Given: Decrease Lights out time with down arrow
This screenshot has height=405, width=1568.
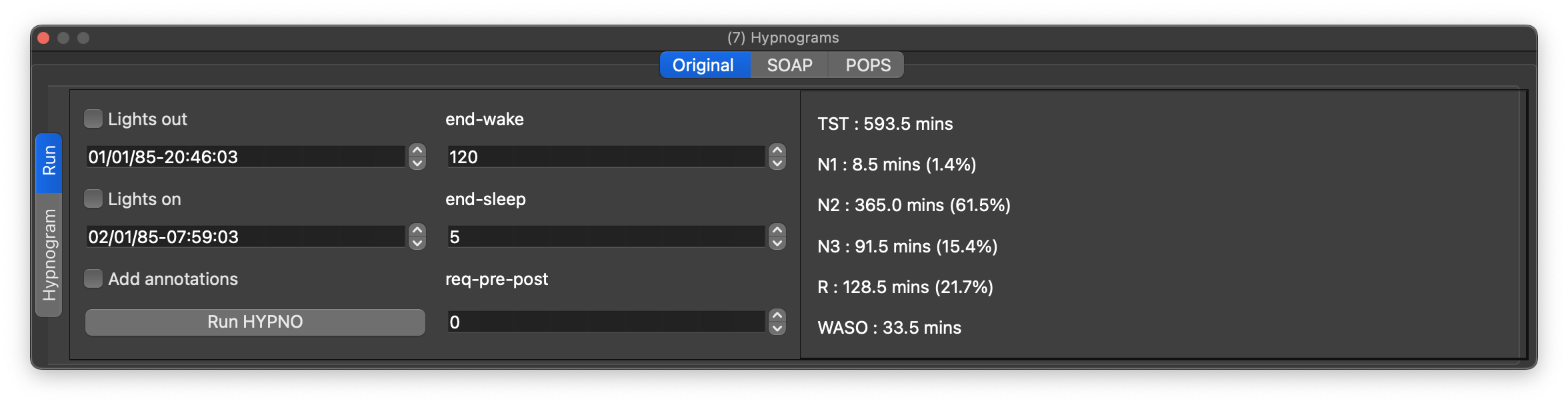Looking at the screenshot, I should click(417, 163).
